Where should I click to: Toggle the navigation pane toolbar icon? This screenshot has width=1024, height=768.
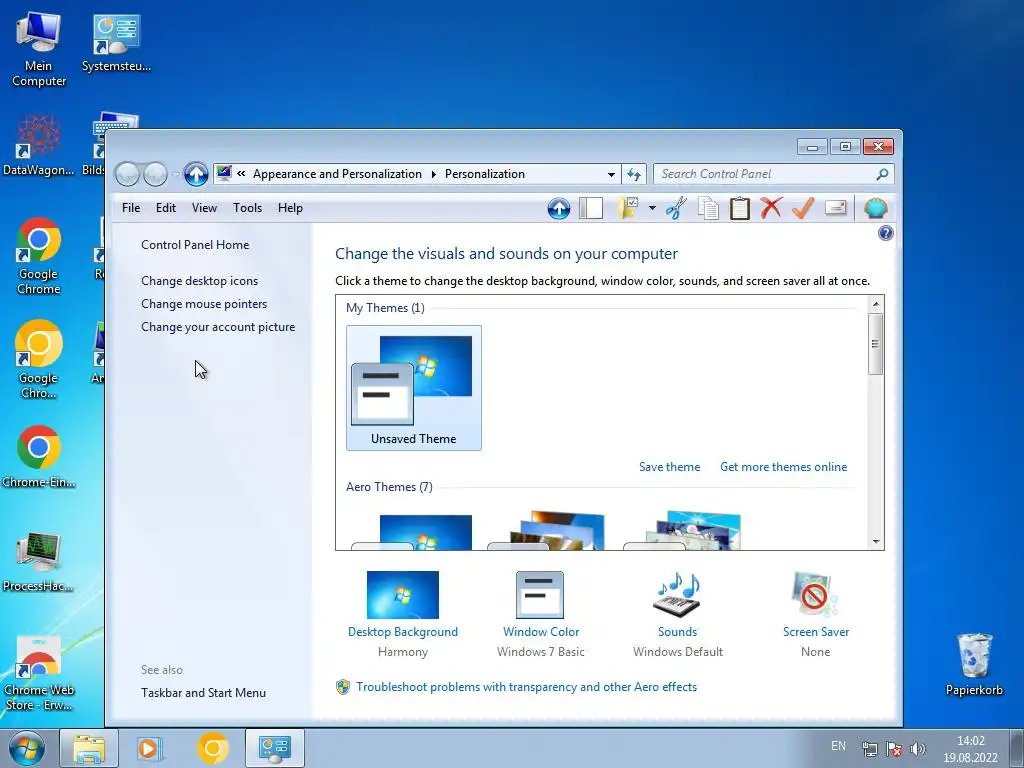(590, 208)
